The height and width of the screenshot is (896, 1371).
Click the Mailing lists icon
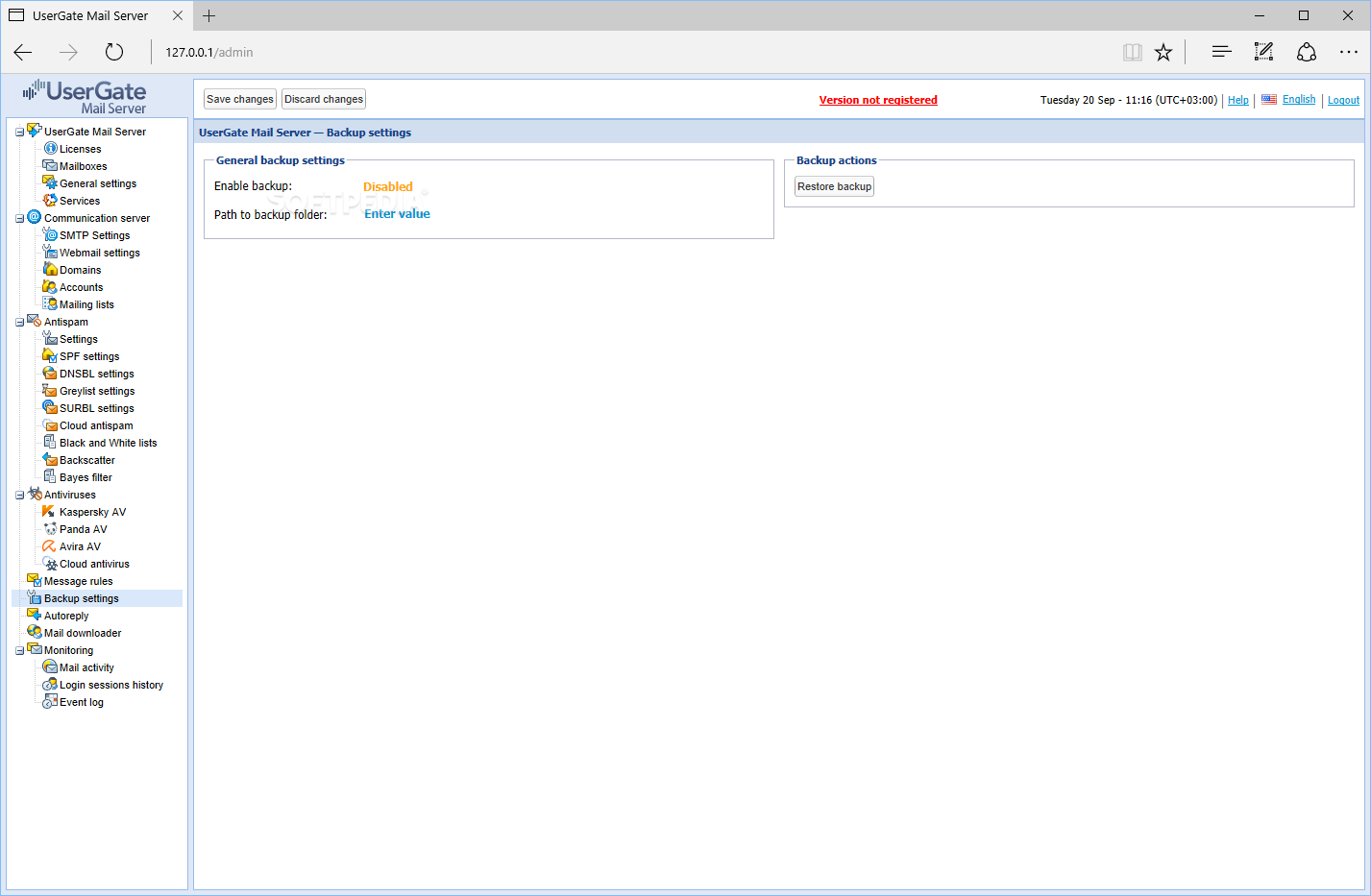tap(50, 303)
